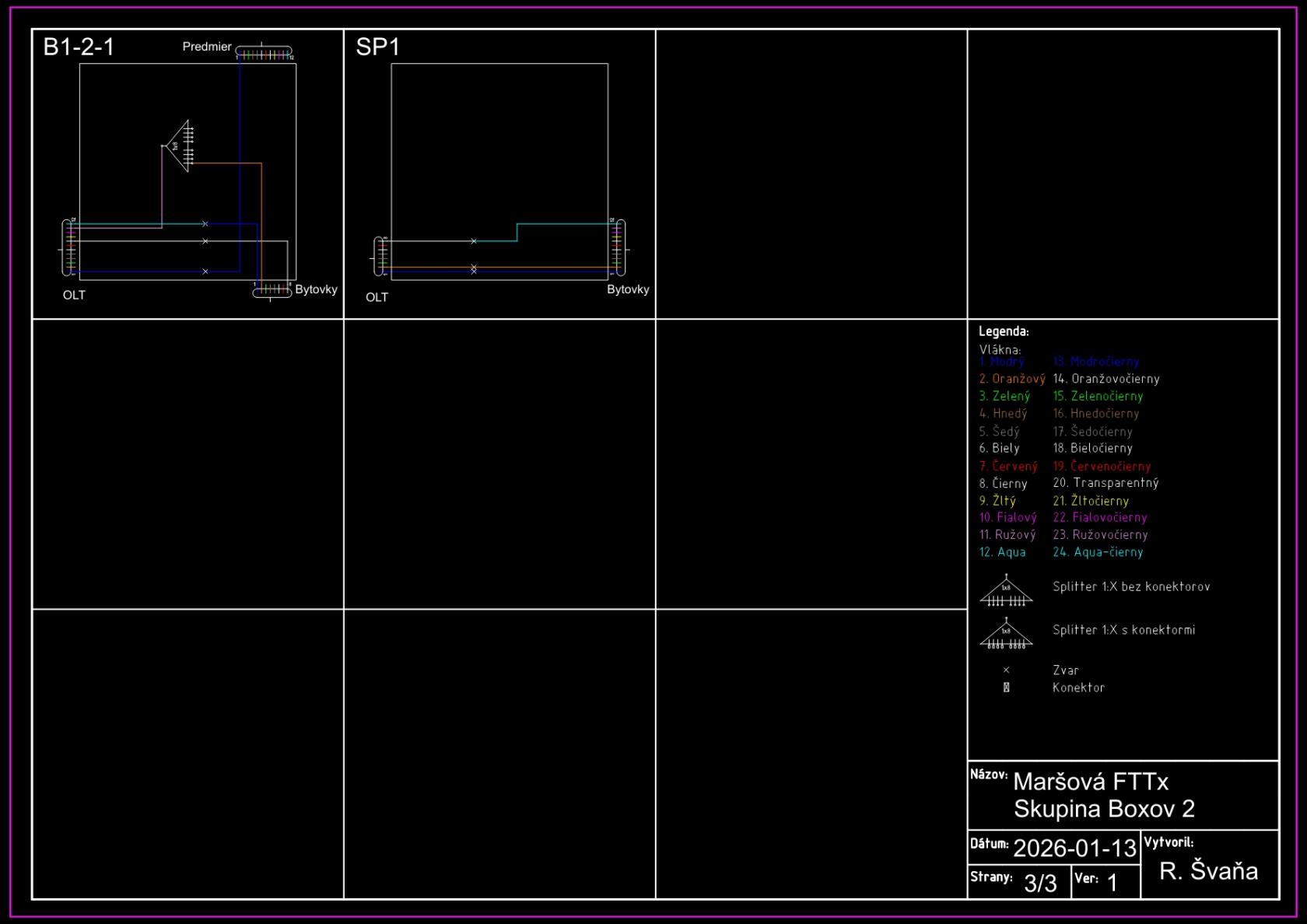Select the OLT cable connector in B1-2-1
Image resolution: width=1307 pixels, height=924 pixels.
[69, 247]
